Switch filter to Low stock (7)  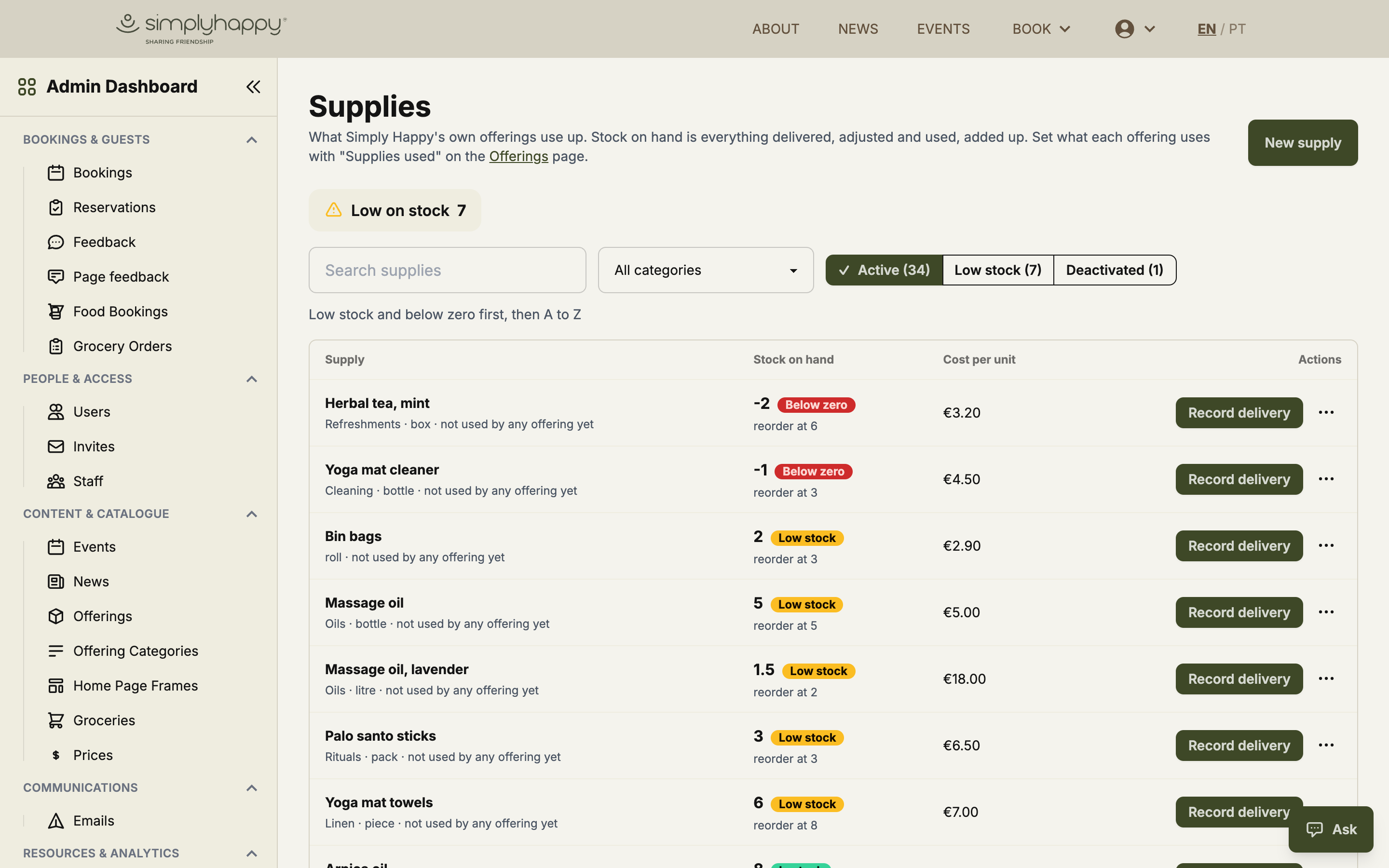pyautogui.click(x=997, y=270)
